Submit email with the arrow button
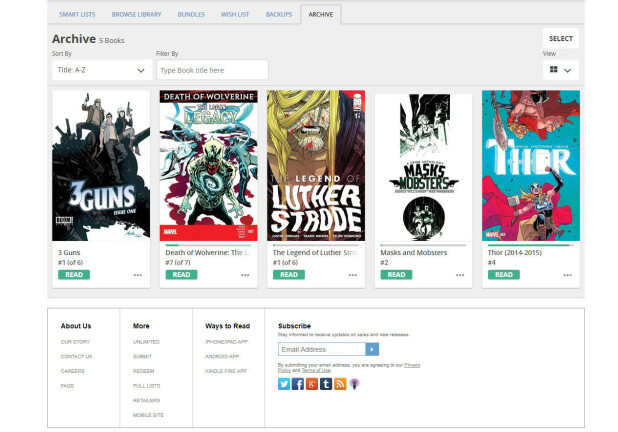618x432 pixels. coord(372,349)
